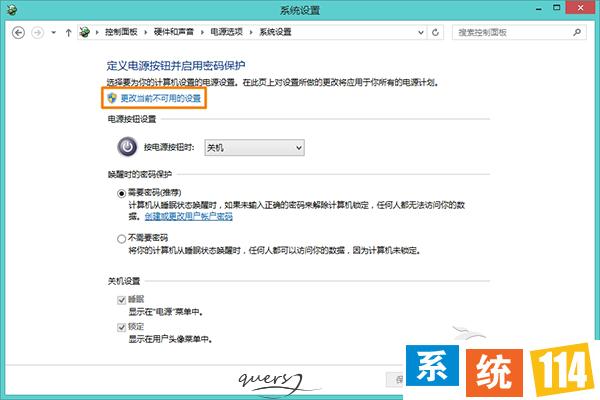Open 控制面板 breadcrumb
600x400 pixels.
point(121,32)
